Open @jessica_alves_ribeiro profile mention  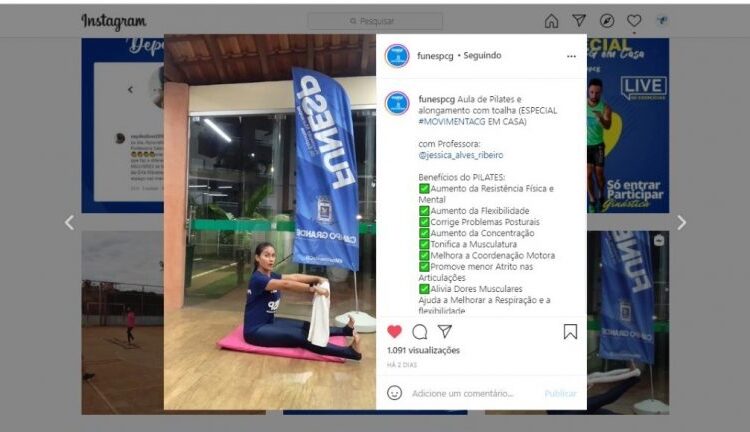tap(461, 155)
